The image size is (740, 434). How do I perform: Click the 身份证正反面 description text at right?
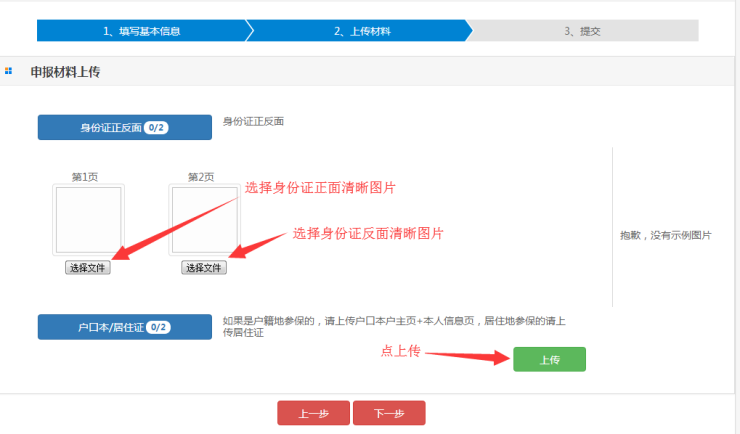click(253, 121)
